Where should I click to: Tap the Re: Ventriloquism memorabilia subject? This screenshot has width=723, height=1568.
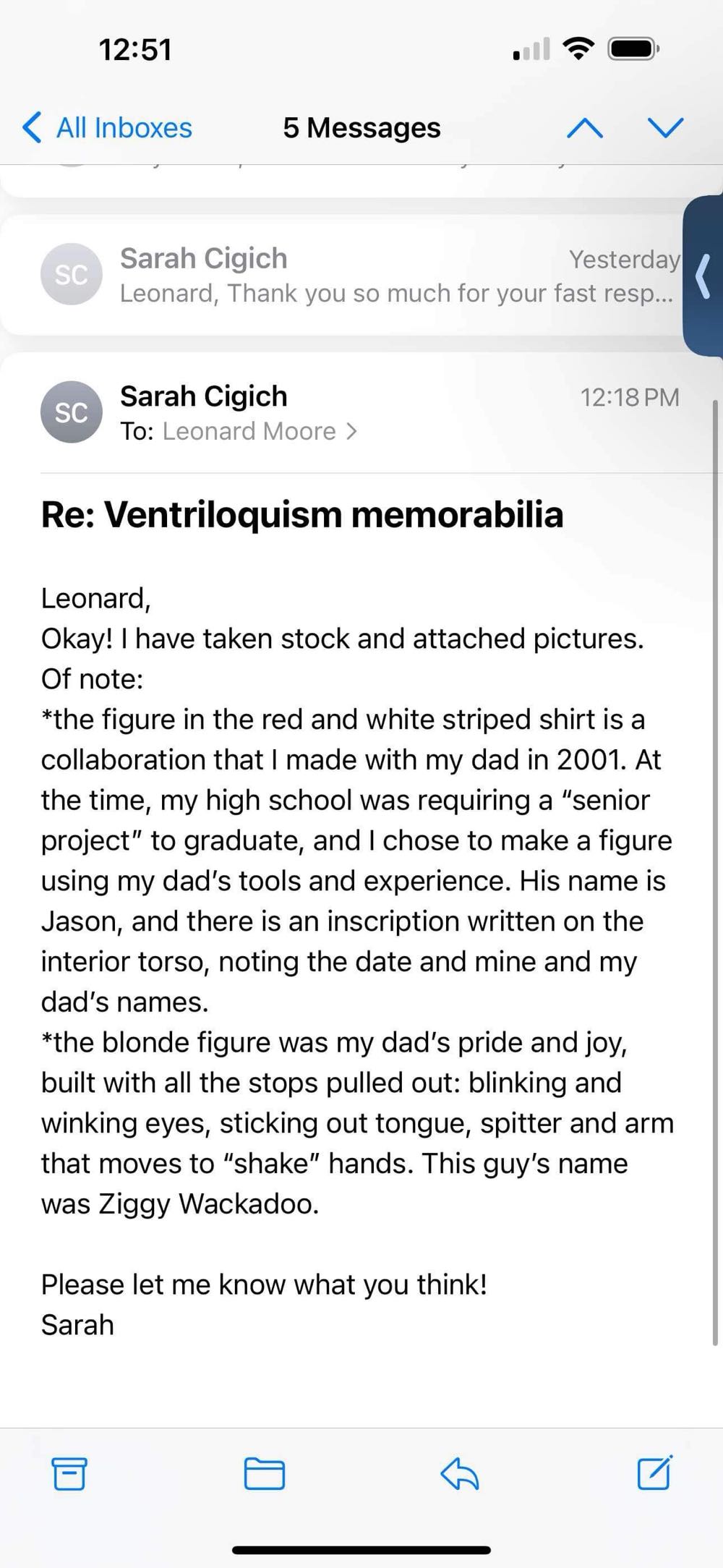point(302,515)
